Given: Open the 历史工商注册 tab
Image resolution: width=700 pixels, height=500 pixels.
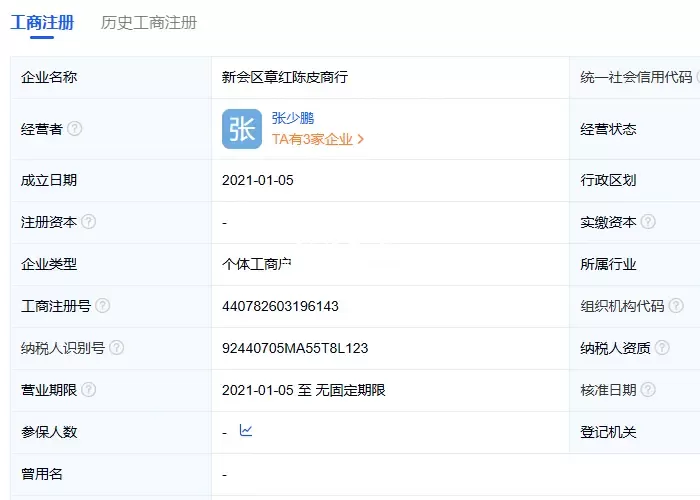Looking at the screenshot, I should (x=149, y=22).
